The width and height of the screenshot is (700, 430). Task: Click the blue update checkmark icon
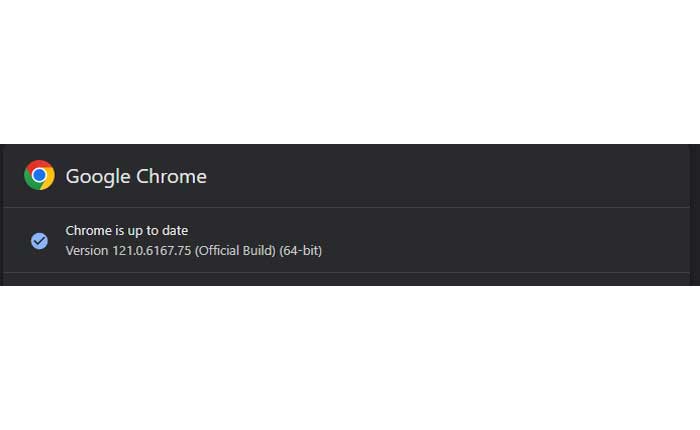click(39, 241)
